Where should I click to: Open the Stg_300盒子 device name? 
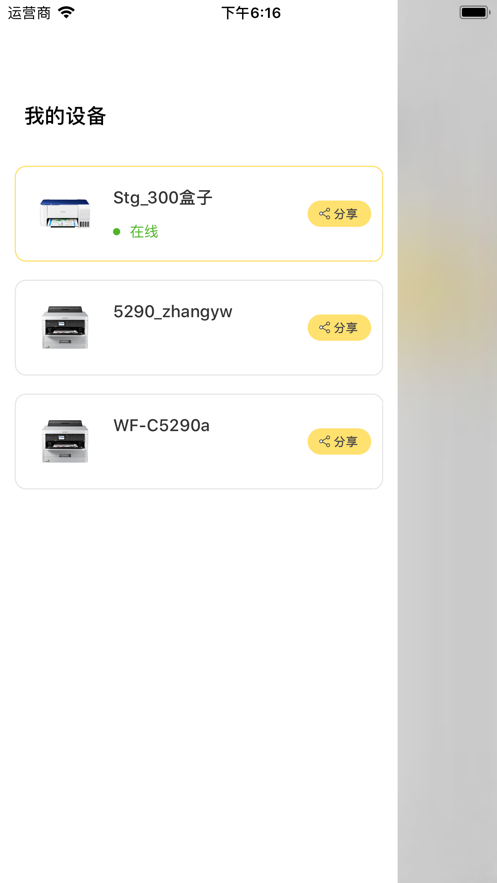pyautogui.click(x=163, y=198)
